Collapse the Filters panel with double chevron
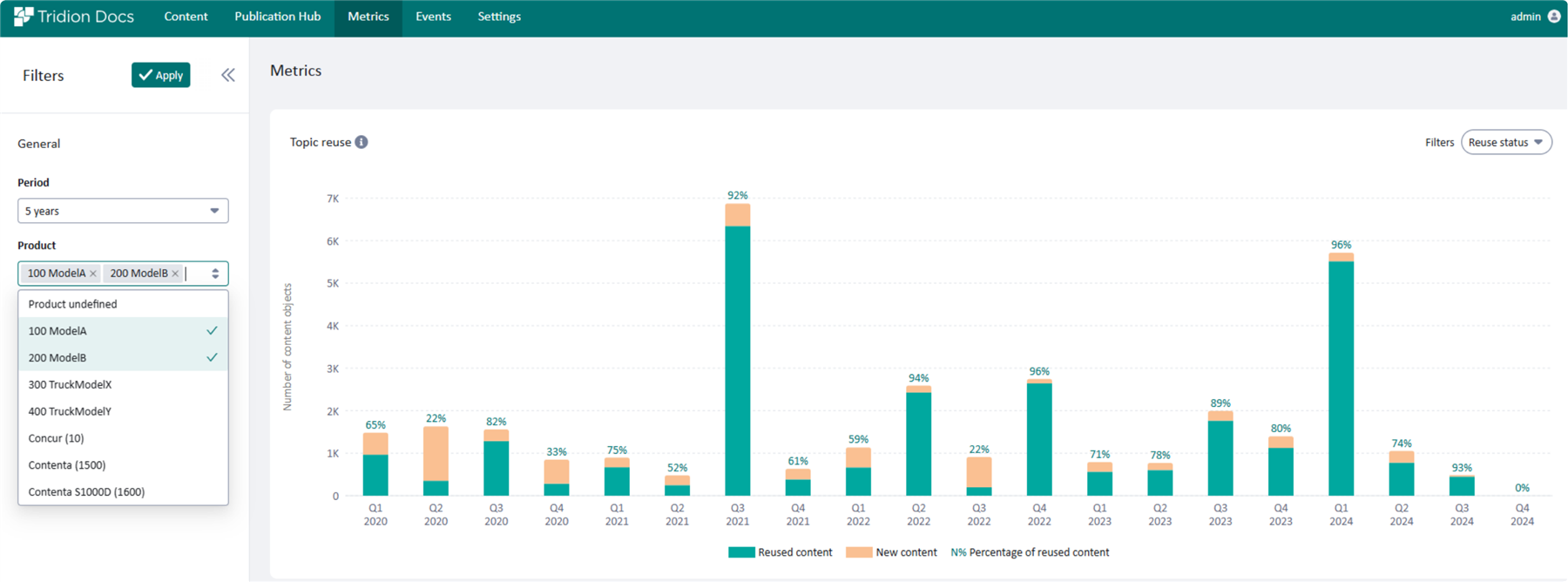Screen dimensions: 1568x582 [228, 76]
